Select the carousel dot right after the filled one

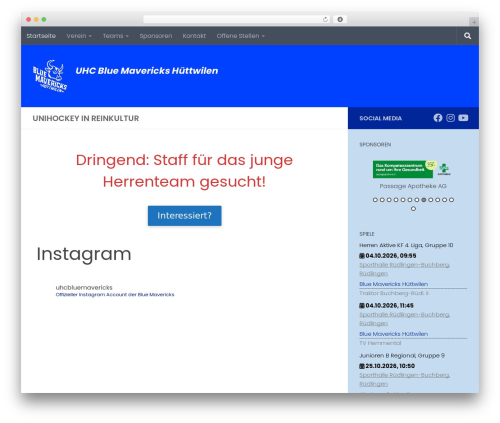(x=431, y=200)
